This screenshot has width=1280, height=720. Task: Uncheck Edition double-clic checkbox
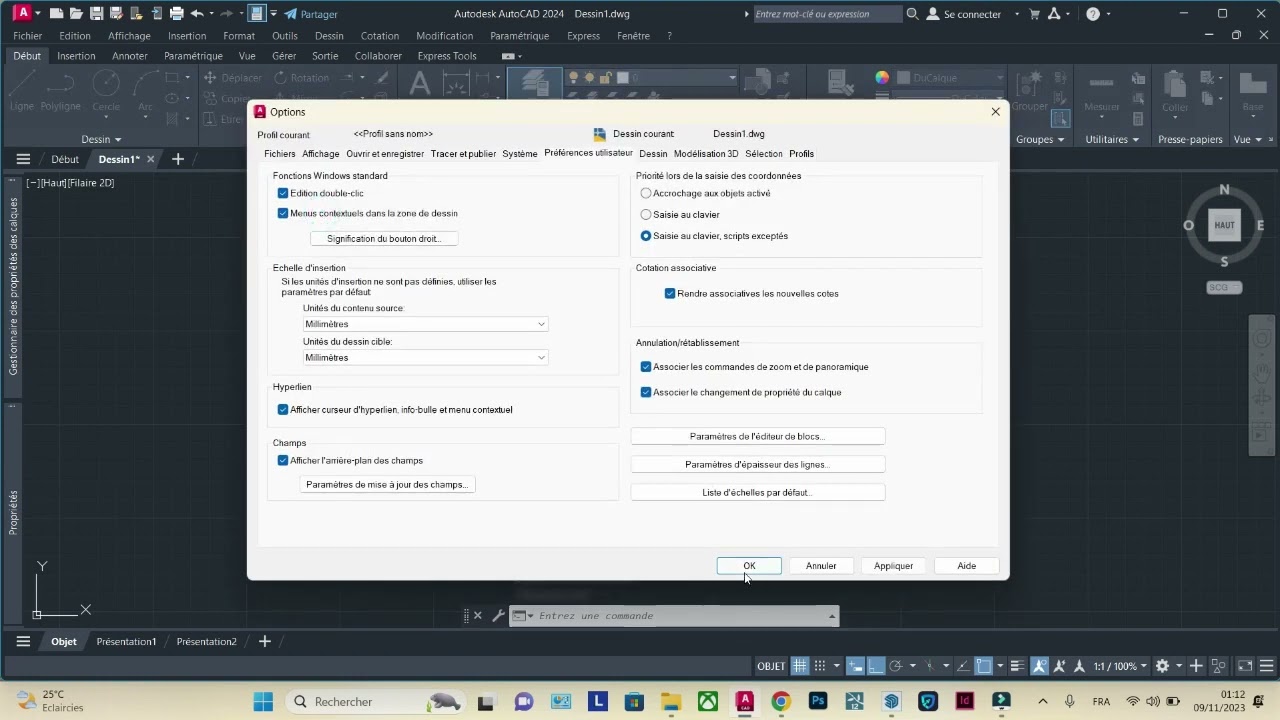coord(283,193)
